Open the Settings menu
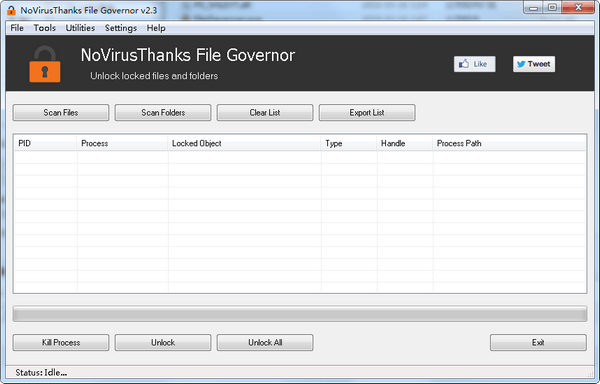This screenshot has height=384, width=600. point(121,28)
